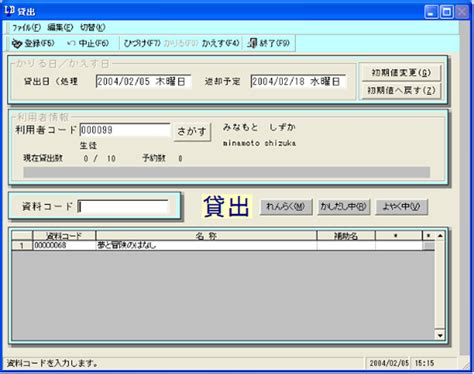Maximize the 貸出 window
The image size is (474, 374).
tap(447, 12)
